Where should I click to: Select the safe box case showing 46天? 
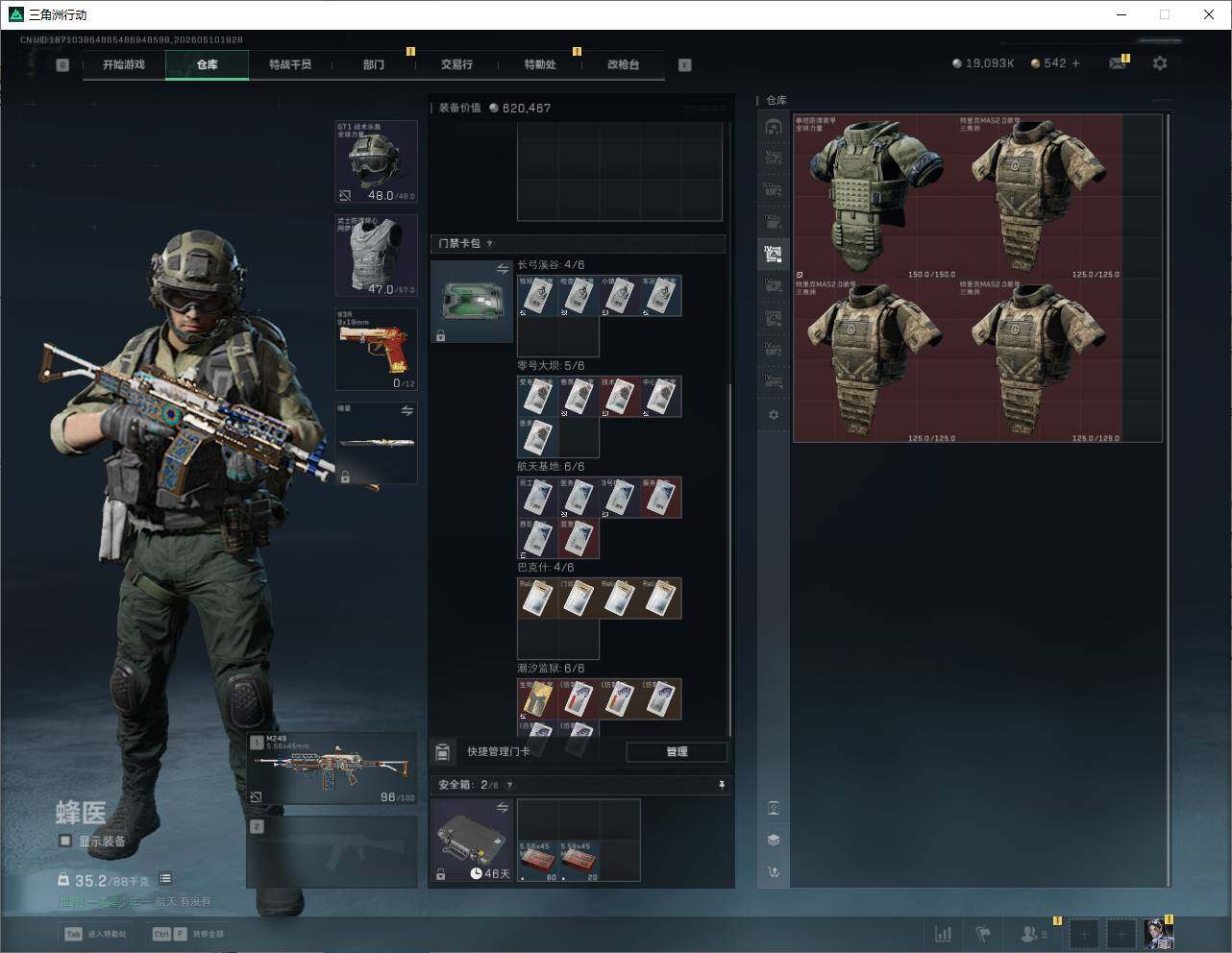coord(472,841)
